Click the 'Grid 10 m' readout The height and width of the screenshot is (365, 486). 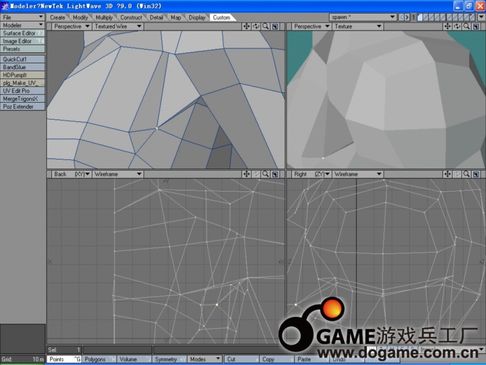[x=22, y=359]
